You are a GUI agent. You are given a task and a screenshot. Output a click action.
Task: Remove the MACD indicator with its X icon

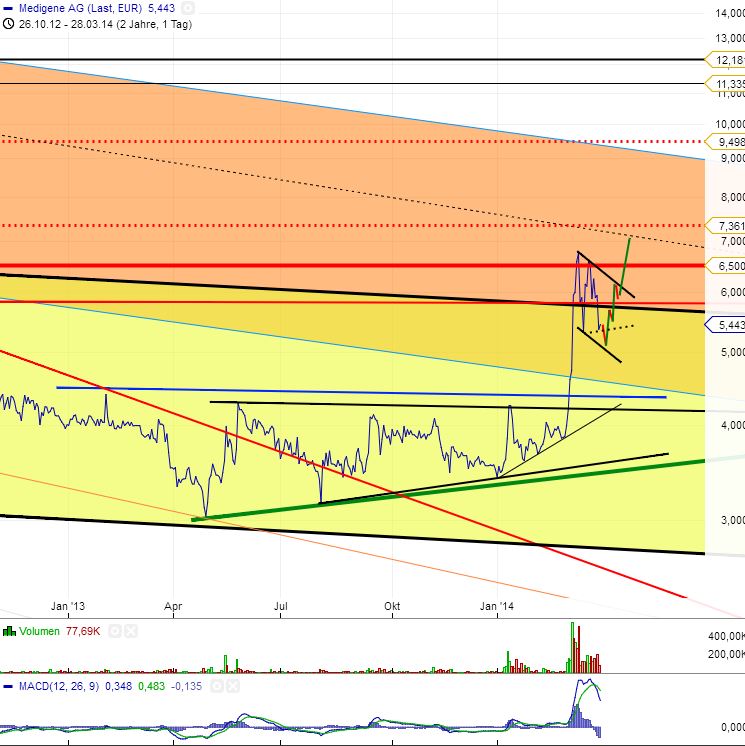(x=233, y=686)
